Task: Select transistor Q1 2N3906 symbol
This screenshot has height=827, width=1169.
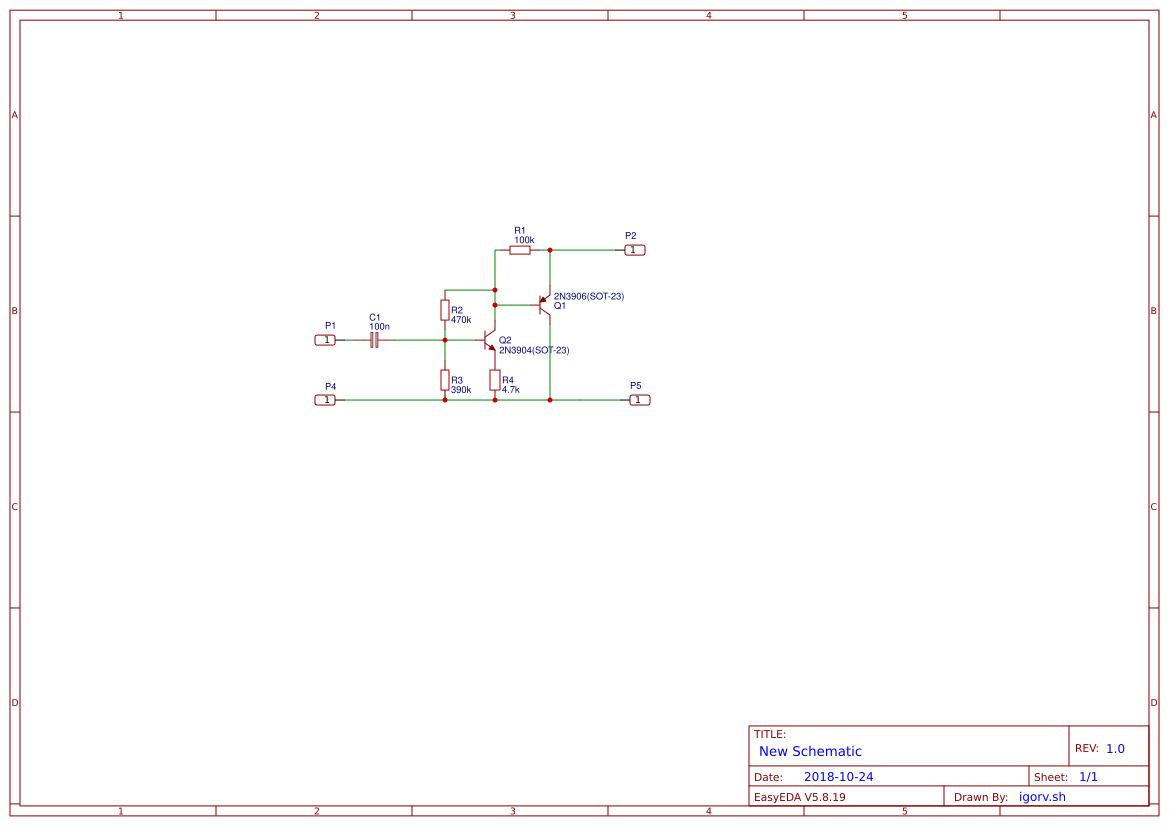Action: click(x=544, y=303)
